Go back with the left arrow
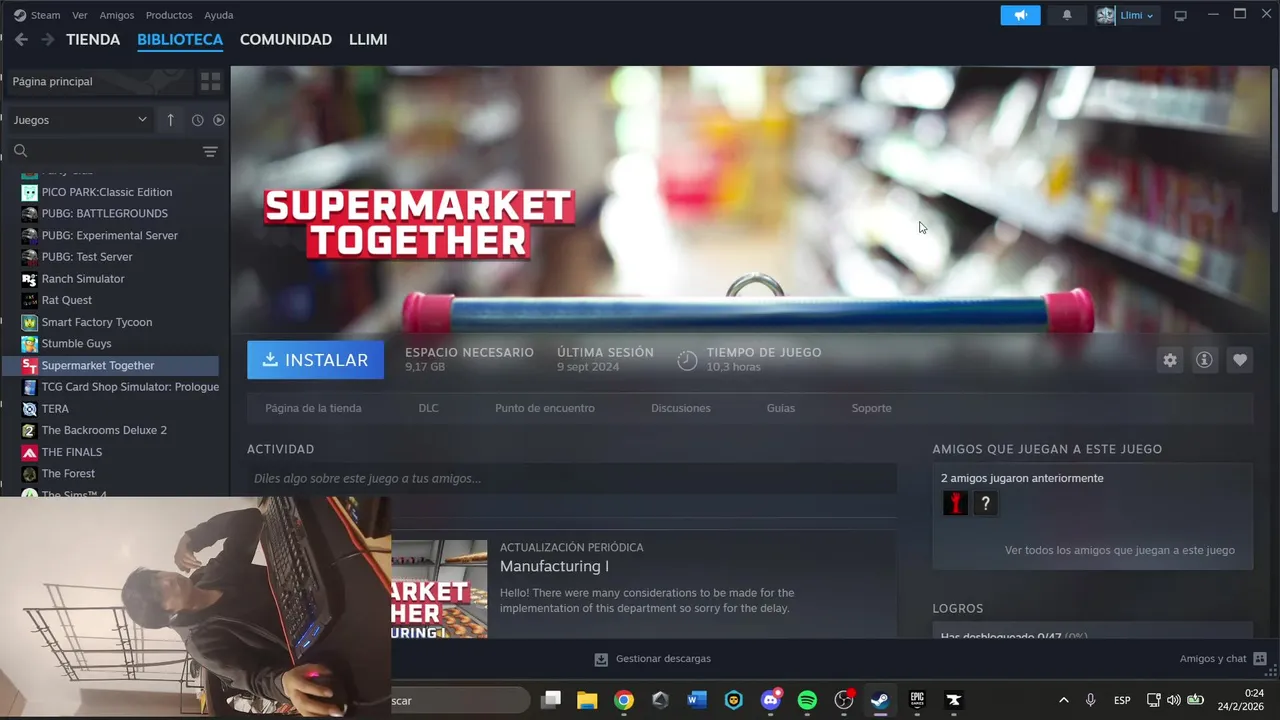 coord(21,40)
